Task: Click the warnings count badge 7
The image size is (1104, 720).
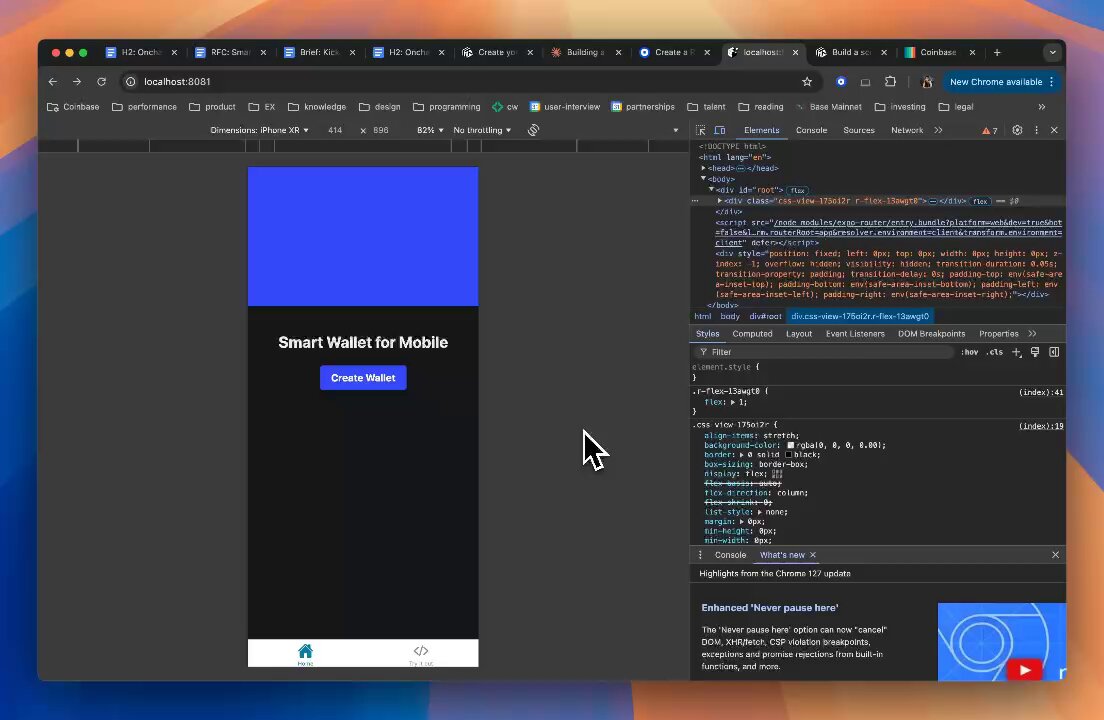Action: (x=990, y=130)
